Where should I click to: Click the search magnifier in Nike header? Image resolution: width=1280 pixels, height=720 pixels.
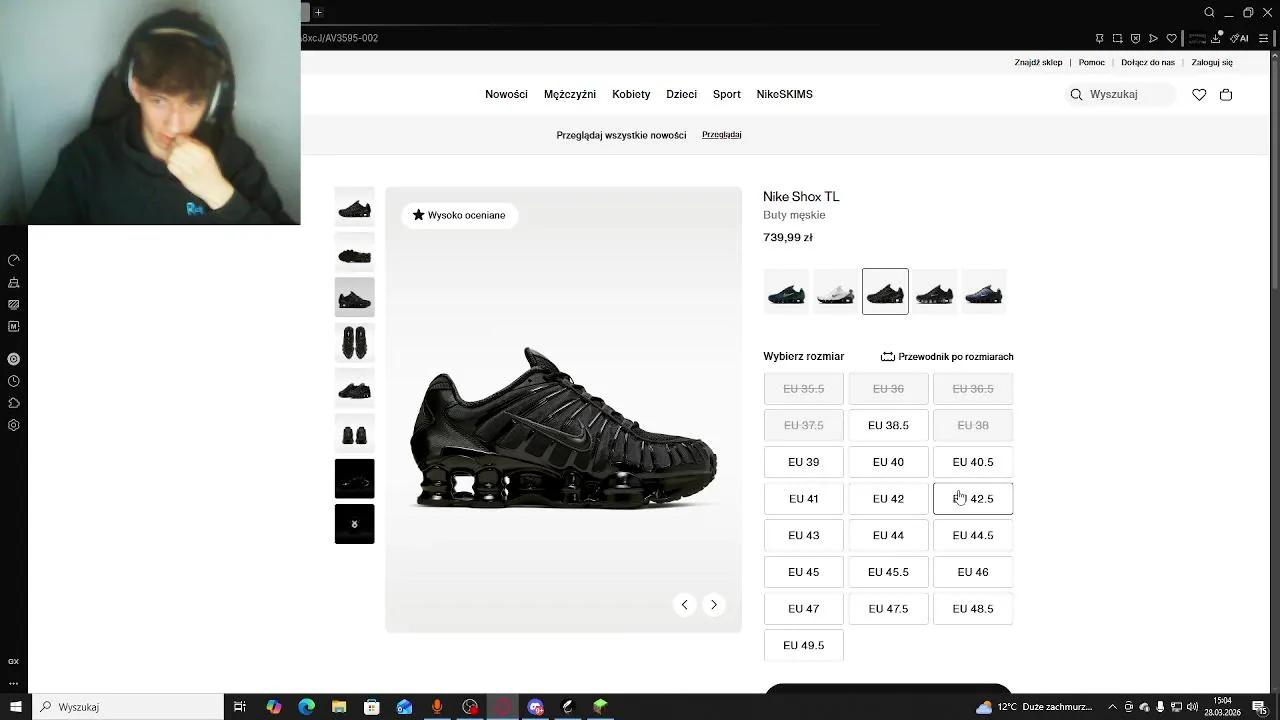click(1076, 94)
